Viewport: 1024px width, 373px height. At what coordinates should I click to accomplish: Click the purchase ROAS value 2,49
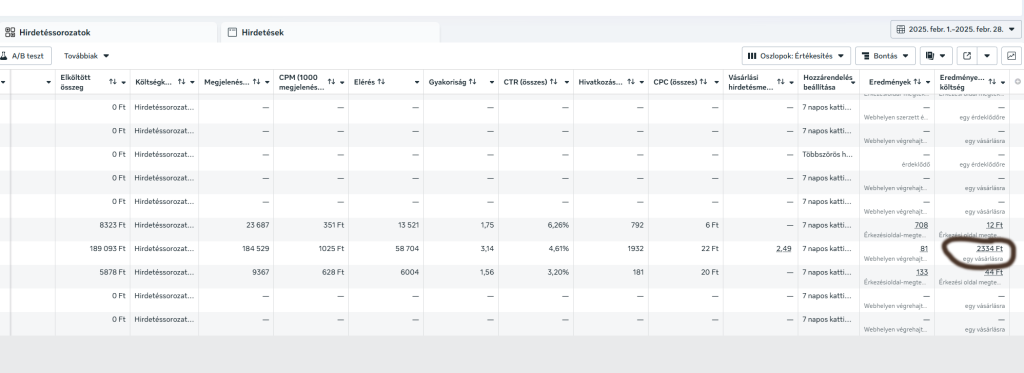[784, 248]
